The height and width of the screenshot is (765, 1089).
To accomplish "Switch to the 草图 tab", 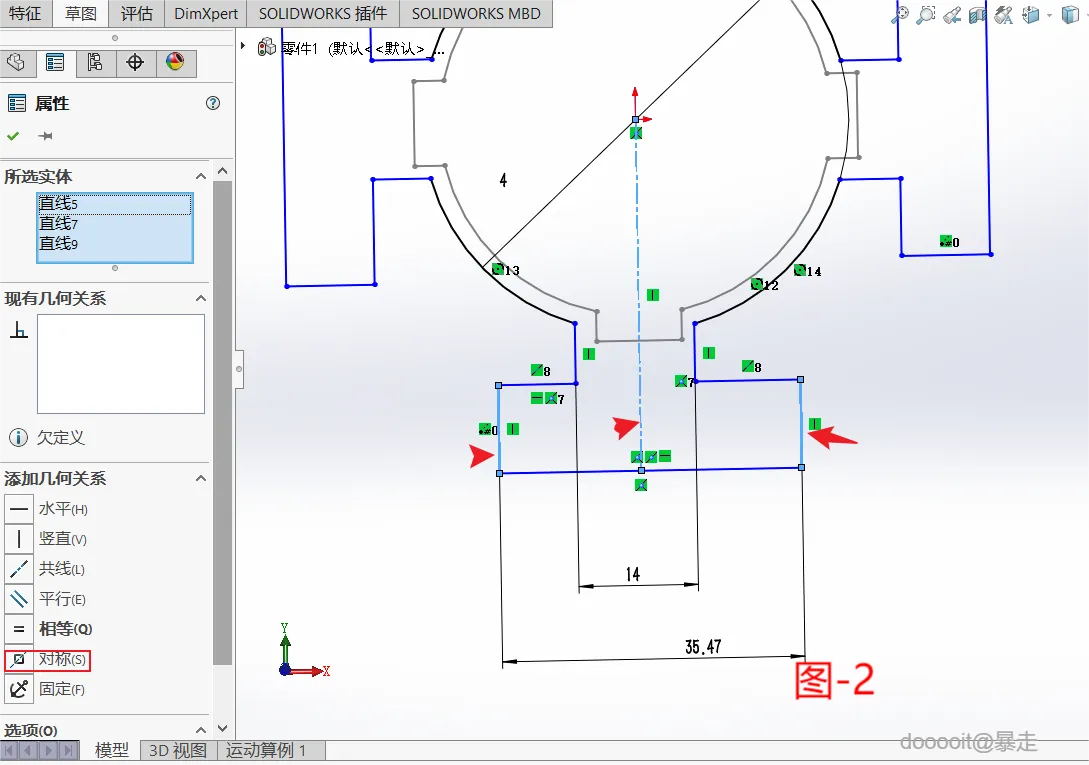I will [x=81, y=13].
